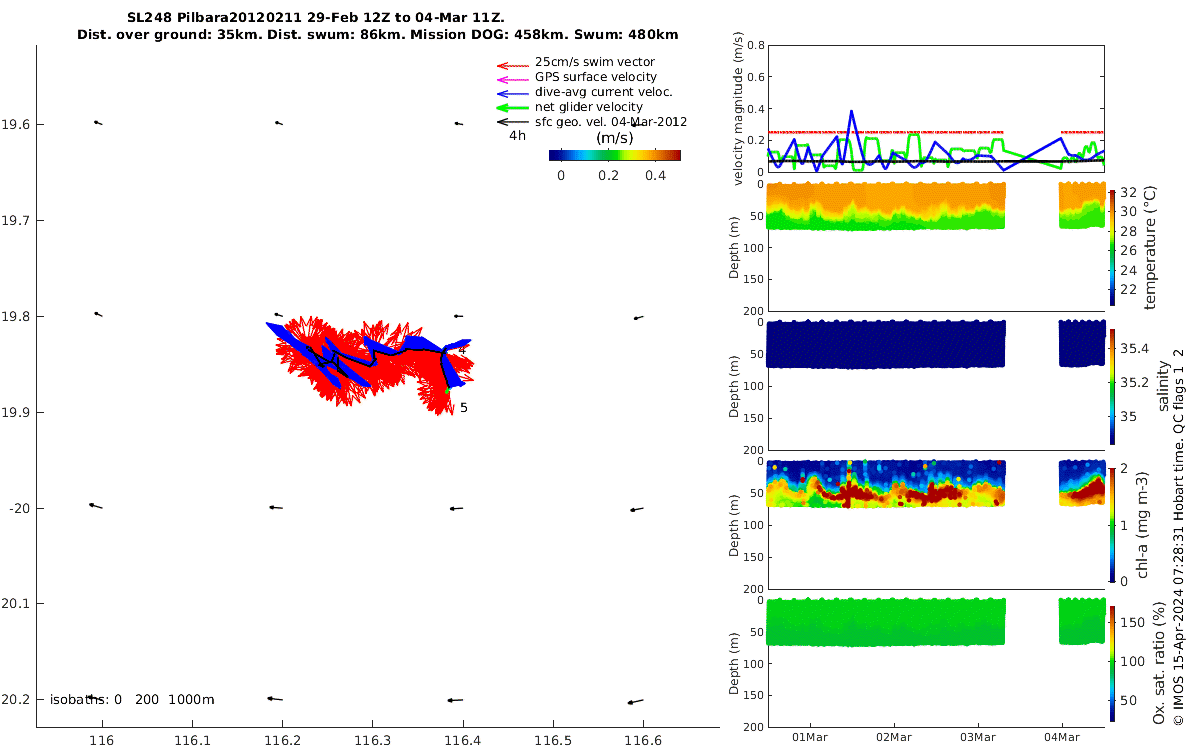Click latitude tick "19.6" on map axis
This screenshot has width=1200, height=750.
tap(16, 124)
